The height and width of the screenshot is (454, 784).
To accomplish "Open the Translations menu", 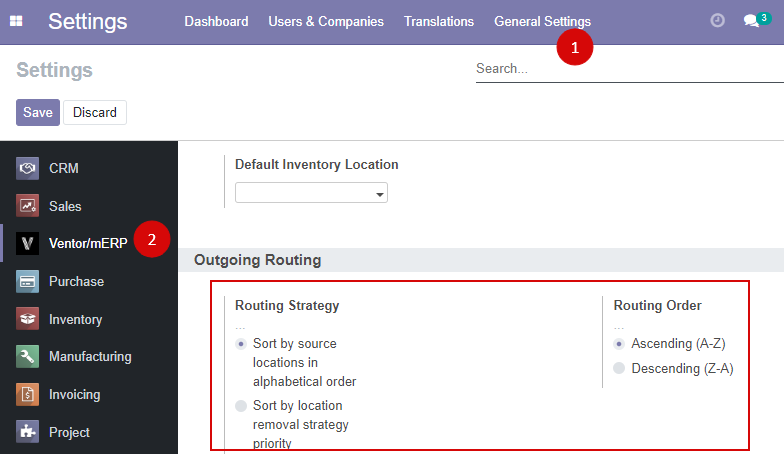I will (439, 22).
